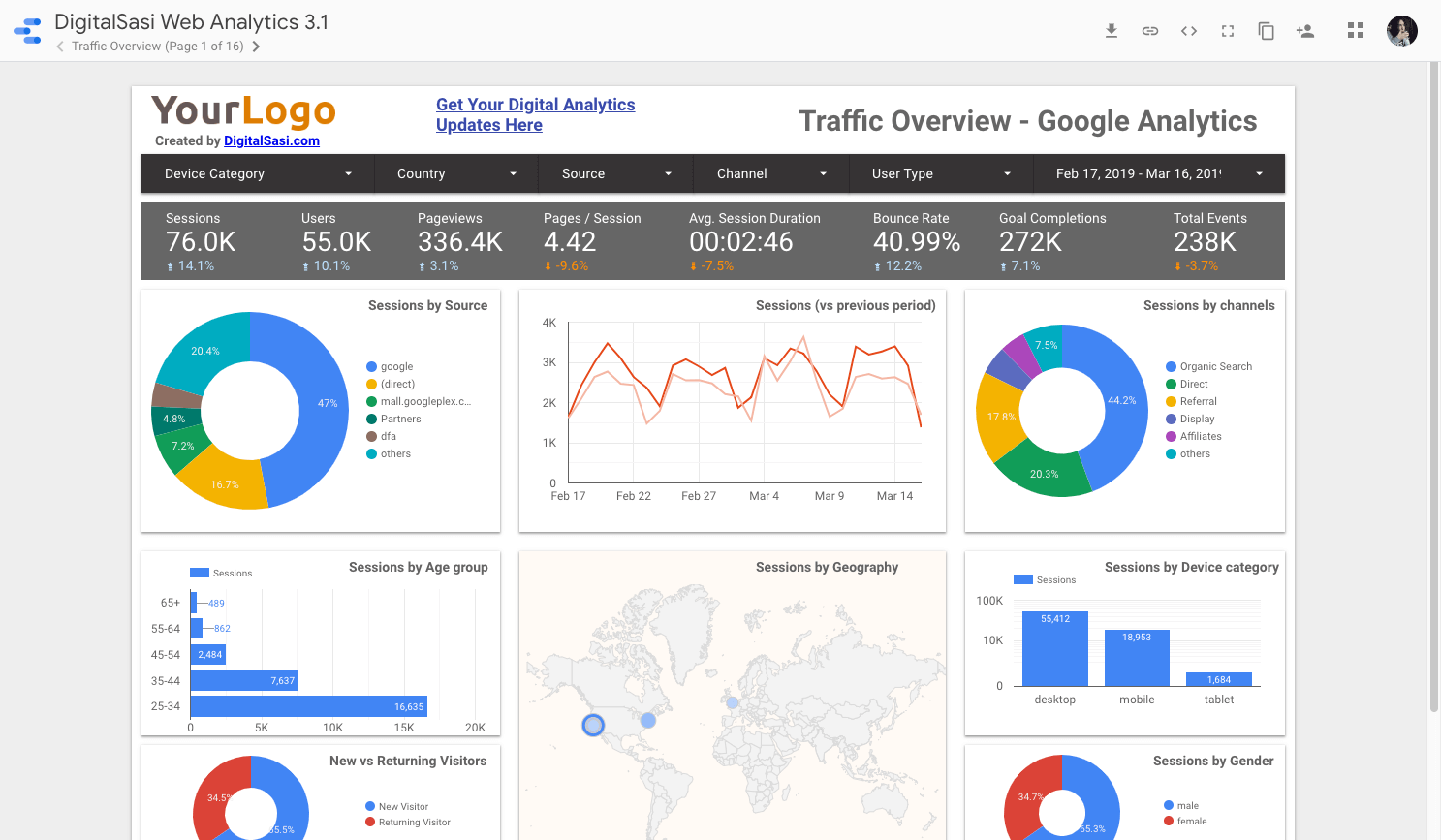The image size is (1441, 840).
Task: Click the Sessions (vs previous period) title
Action: point(845,306)
